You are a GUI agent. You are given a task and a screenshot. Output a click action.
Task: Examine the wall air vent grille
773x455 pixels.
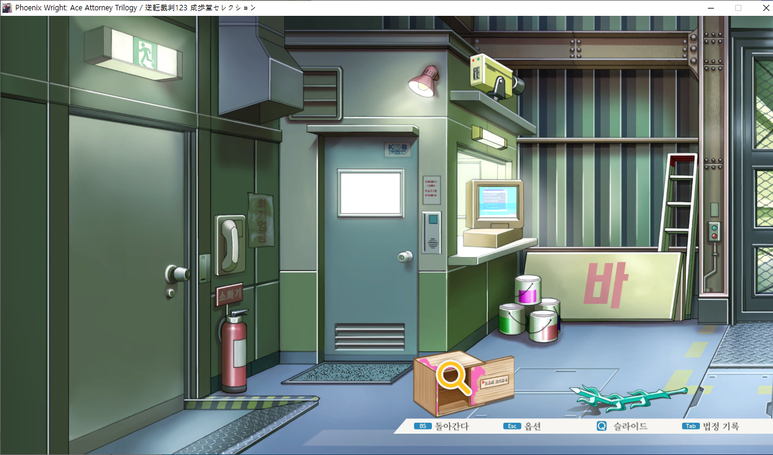[318, 94]
